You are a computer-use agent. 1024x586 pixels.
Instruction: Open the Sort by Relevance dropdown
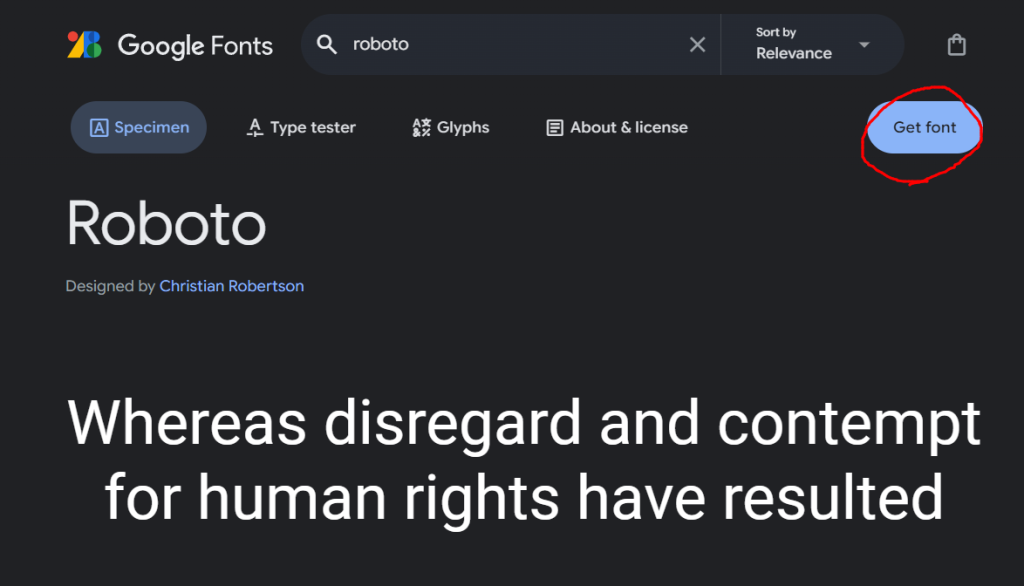click(812, 44)
